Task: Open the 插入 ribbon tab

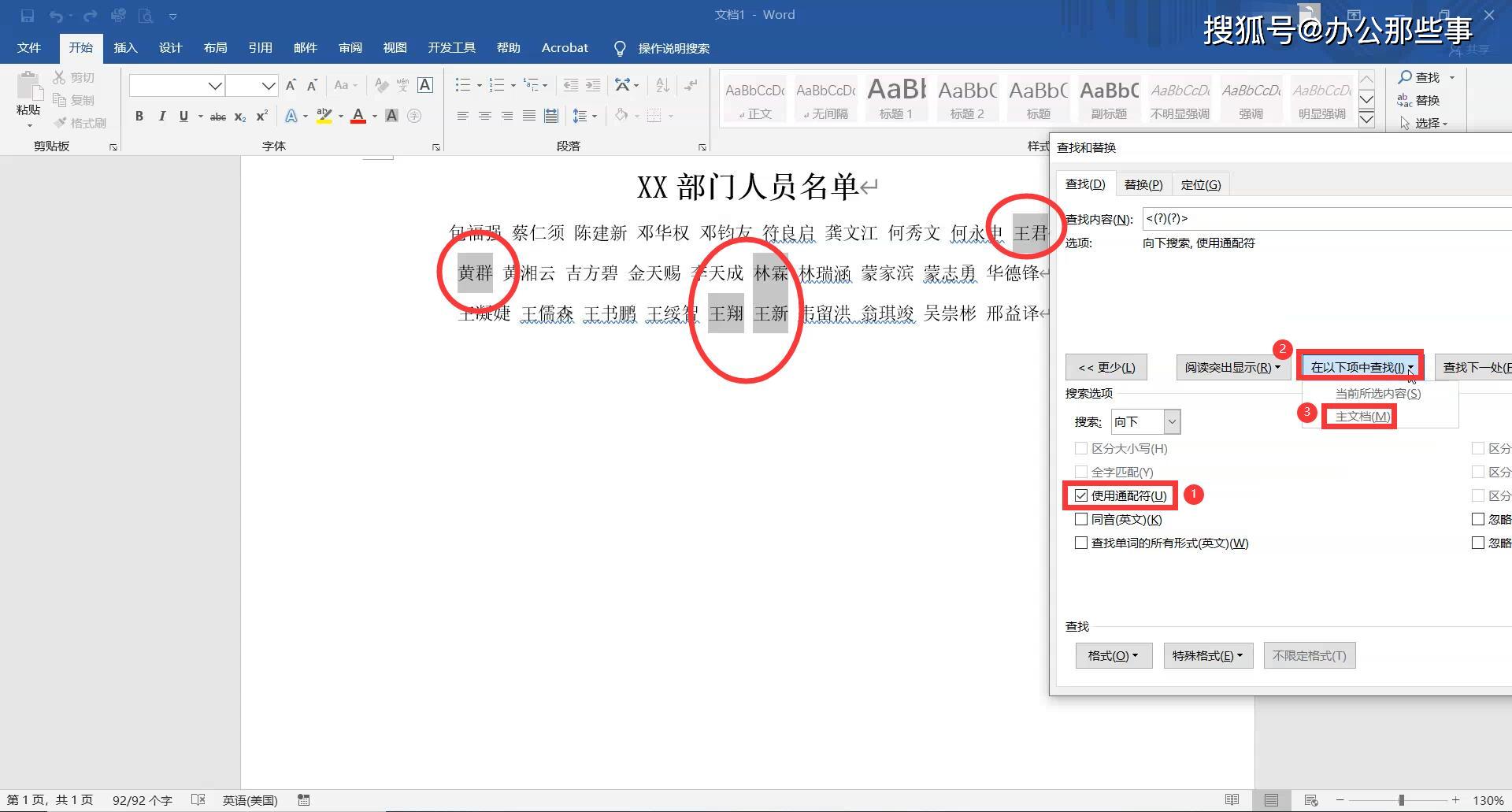Action: (x=125, y=48)
